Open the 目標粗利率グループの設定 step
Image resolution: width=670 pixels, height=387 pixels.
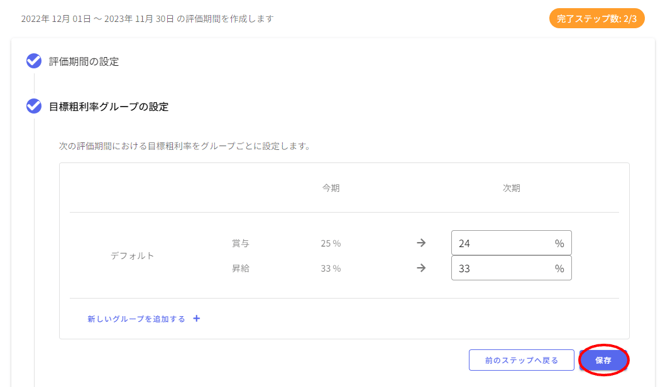coord(109,106)
